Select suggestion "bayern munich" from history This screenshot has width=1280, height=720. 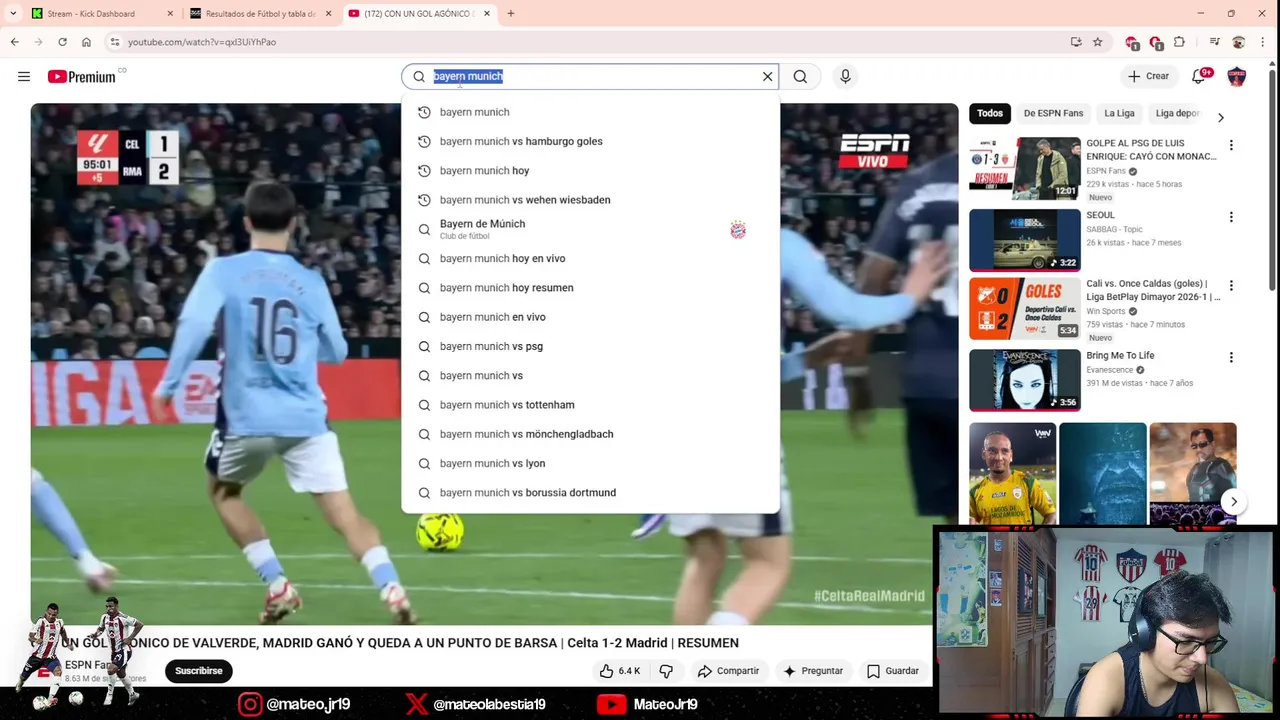(x=590, y=112)
